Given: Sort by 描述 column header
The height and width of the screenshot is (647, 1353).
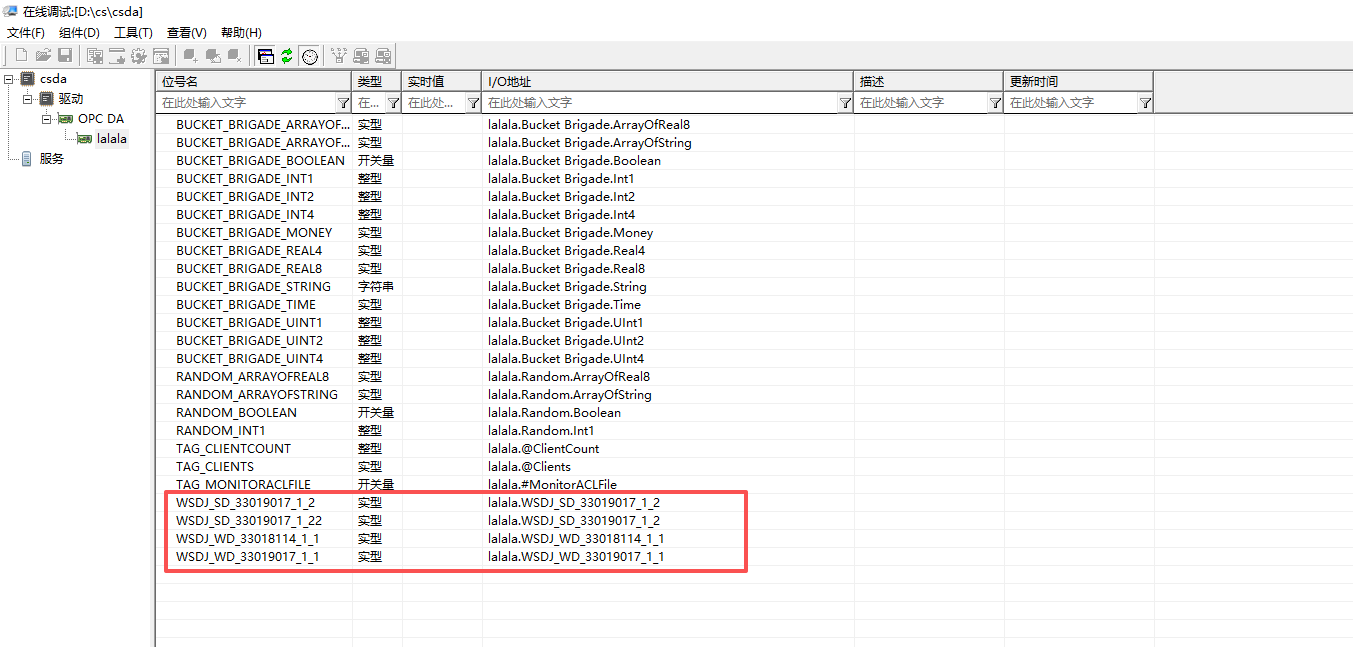Looking at the screenshot, I should 929,82.
